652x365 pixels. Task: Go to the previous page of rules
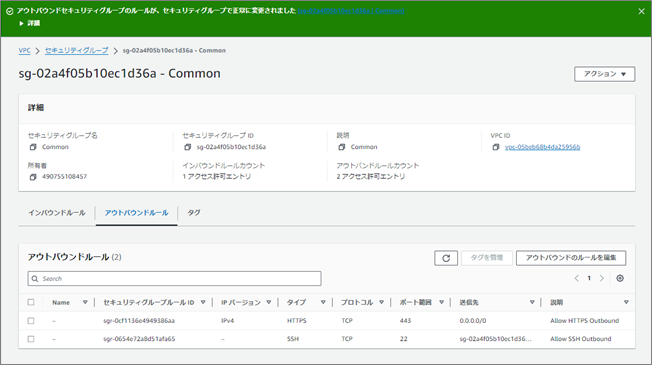click(x=576, y=279)
